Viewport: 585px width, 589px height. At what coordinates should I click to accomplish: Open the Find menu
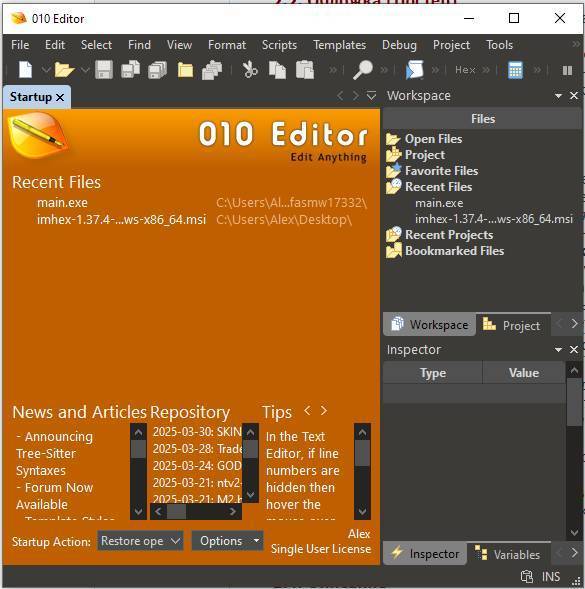click(x=139, y=45)
